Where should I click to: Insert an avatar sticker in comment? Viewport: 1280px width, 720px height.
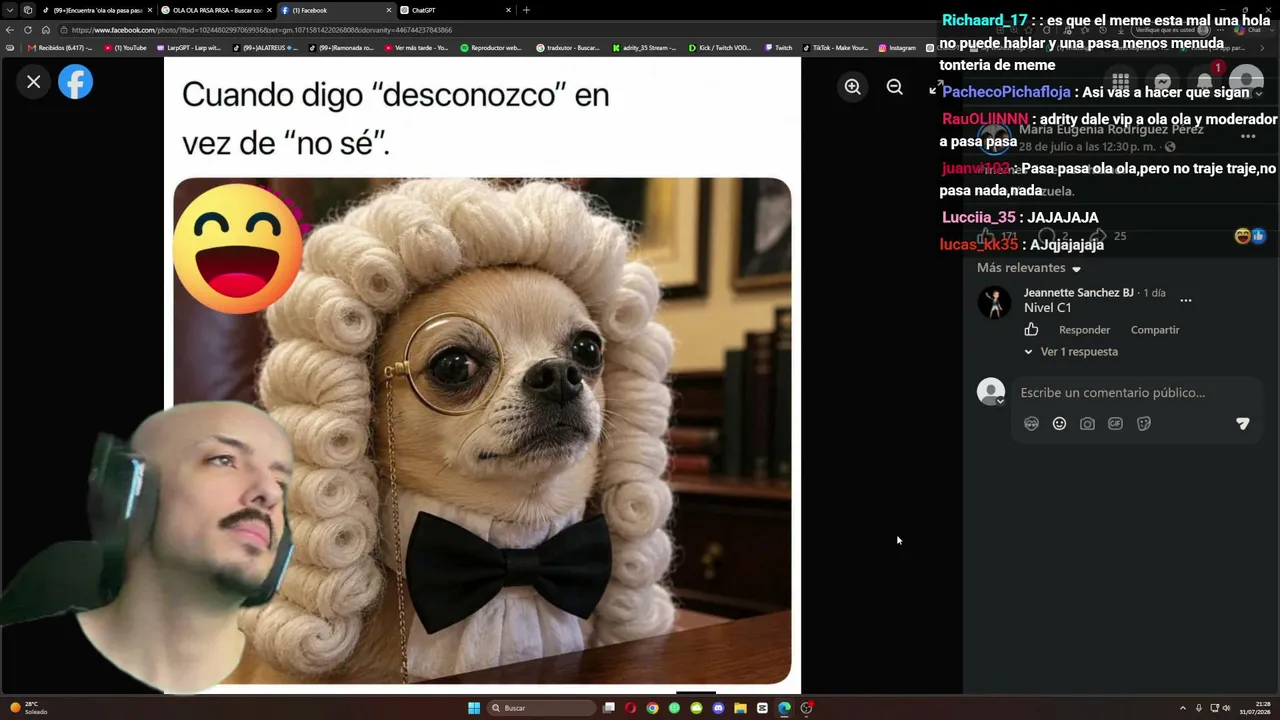tap(1031, 424)
